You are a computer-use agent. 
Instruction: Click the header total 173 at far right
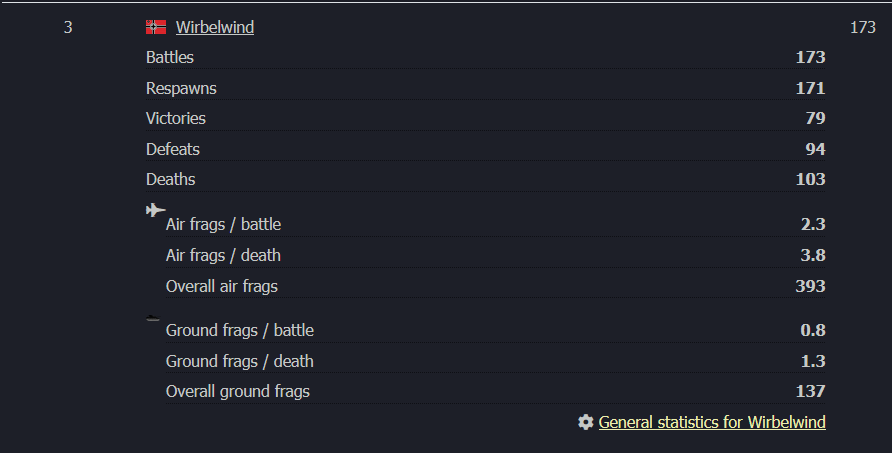click(862, 27)
